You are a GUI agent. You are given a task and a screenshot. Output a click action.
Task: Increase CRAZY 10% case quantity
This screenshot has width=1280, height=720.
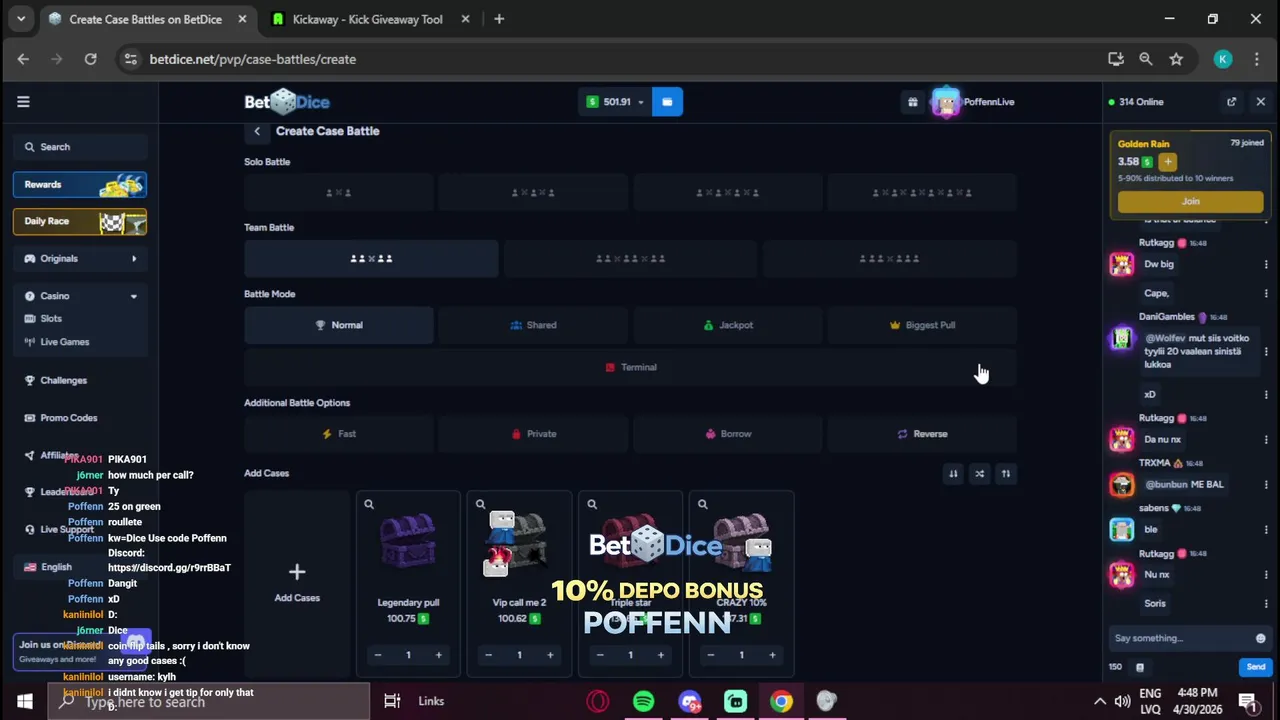click(772, 655)
